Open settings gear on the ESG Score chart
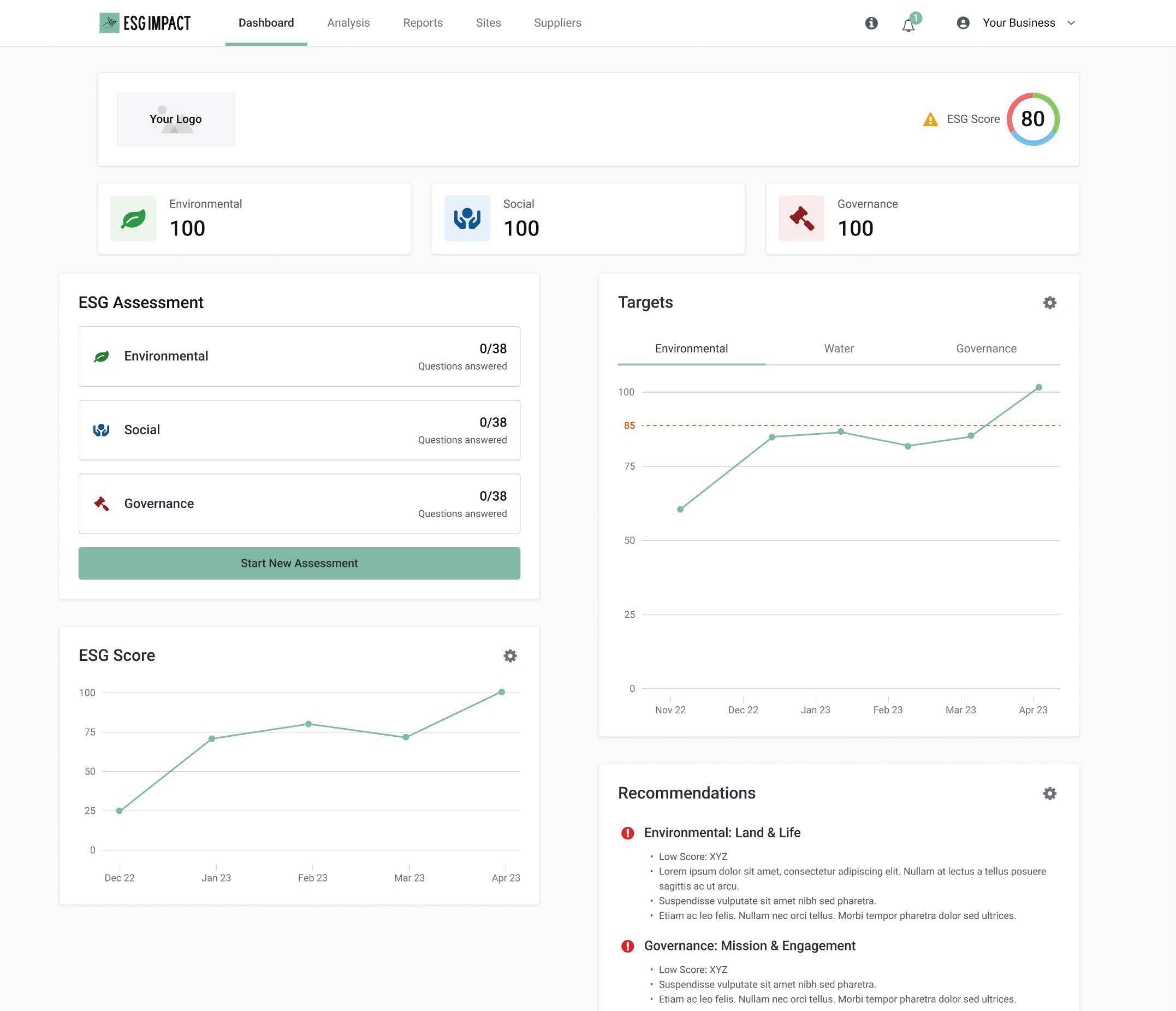This screenshot has height=1011, width=1176. pyautogui.click(x=510, y=655)
